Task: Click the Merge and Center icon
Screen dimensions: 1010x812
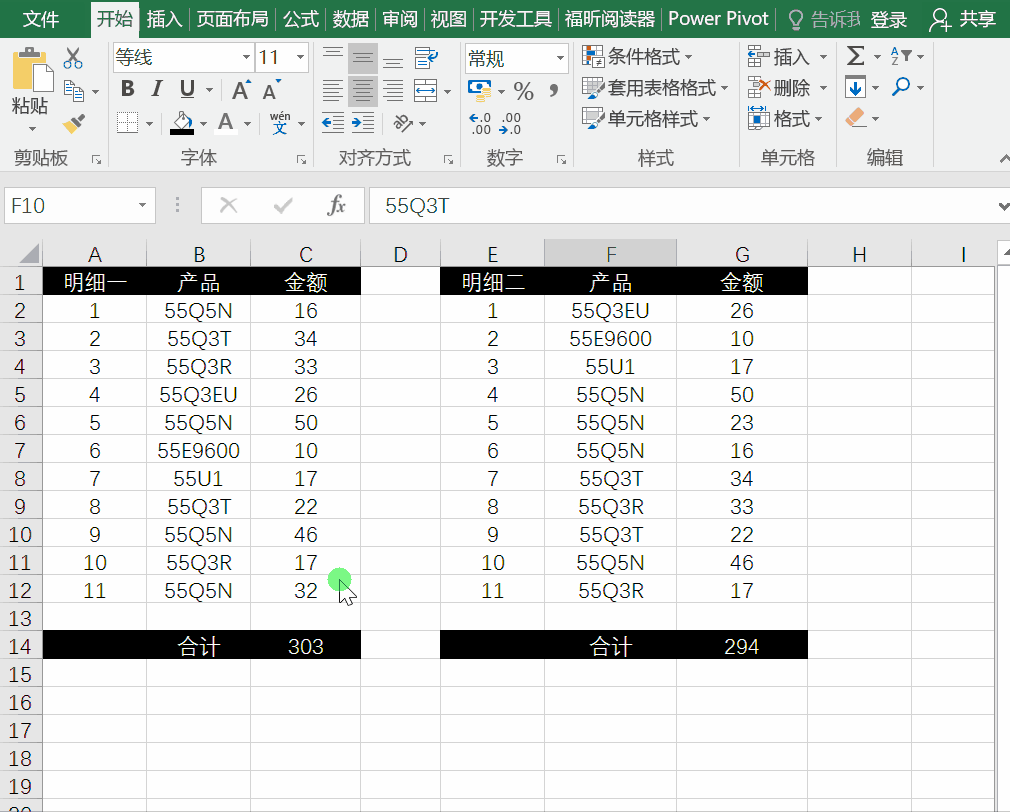Action: (x=426, y=90)
